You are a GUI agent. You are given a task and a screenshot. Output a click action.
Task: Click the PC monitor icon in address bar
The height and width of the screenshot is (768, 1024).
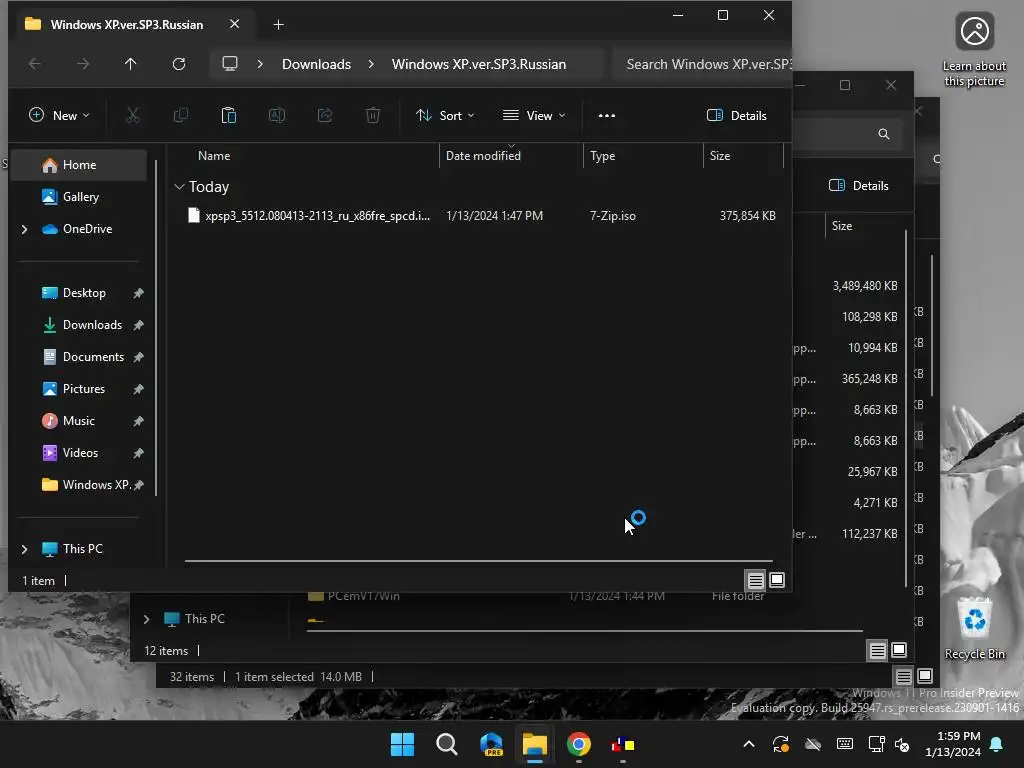(230, 64)
